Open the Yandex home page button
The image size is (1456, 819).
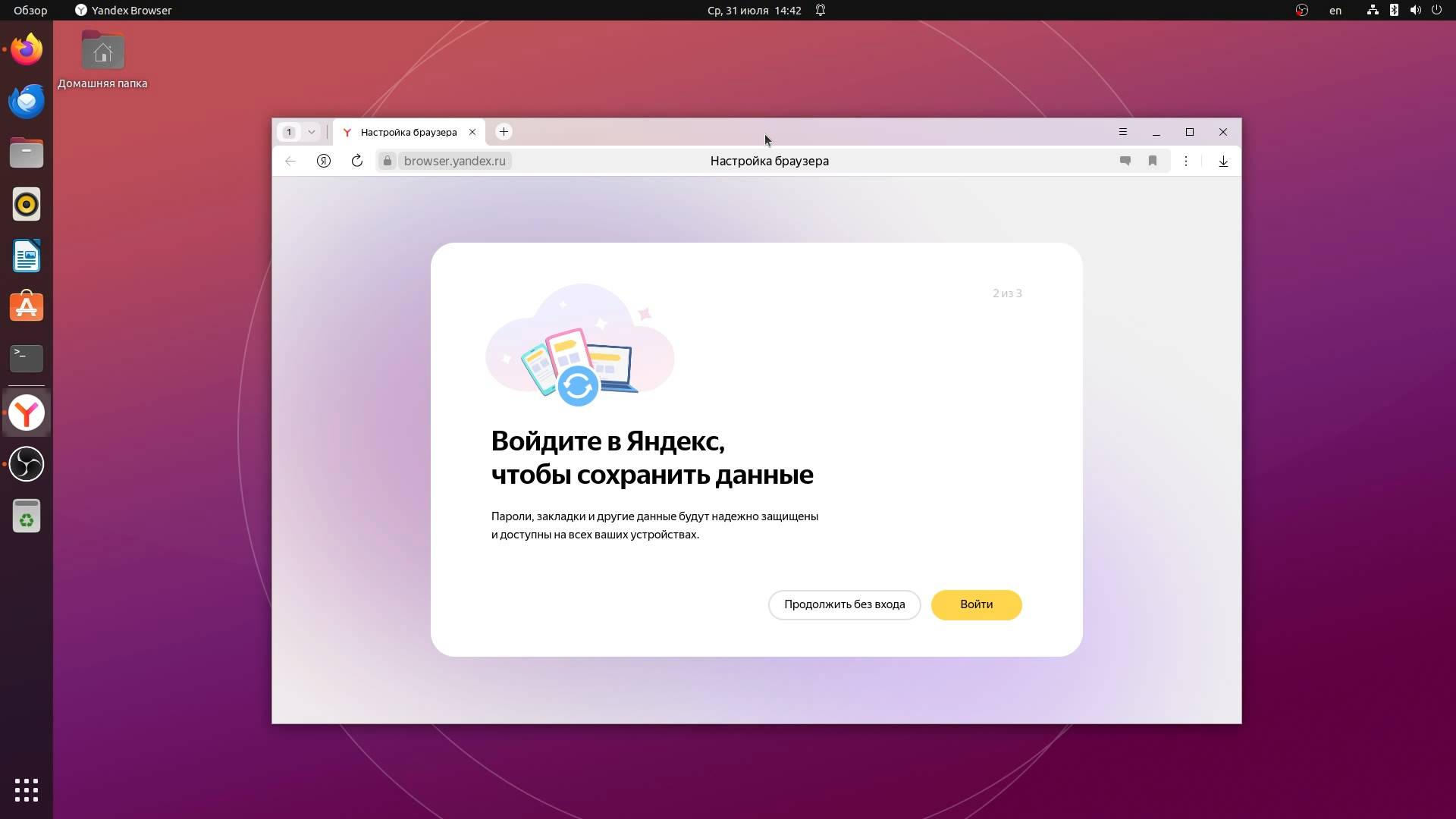[324, 161]
